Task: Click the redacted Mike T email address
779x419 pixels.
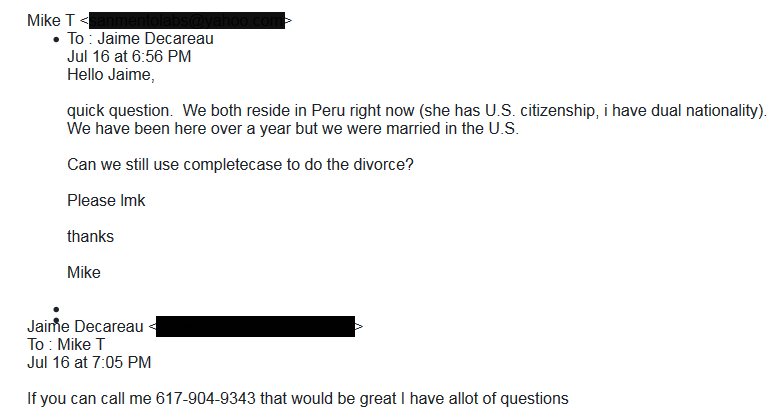Action: [187, 20]
